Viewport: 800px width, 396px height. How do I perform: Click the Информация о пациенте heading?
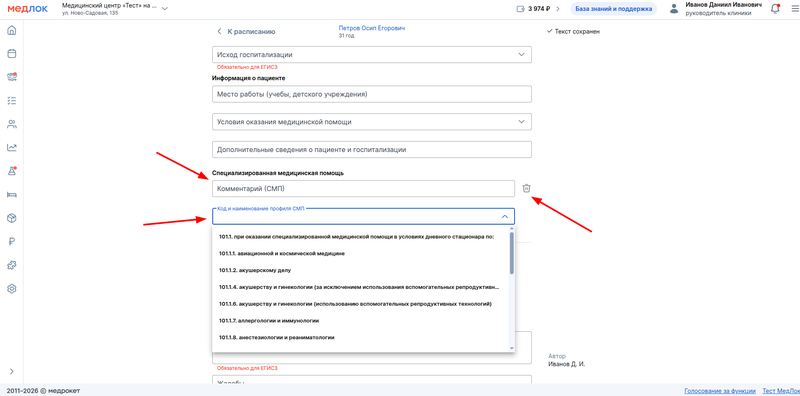tap(248, 78)
